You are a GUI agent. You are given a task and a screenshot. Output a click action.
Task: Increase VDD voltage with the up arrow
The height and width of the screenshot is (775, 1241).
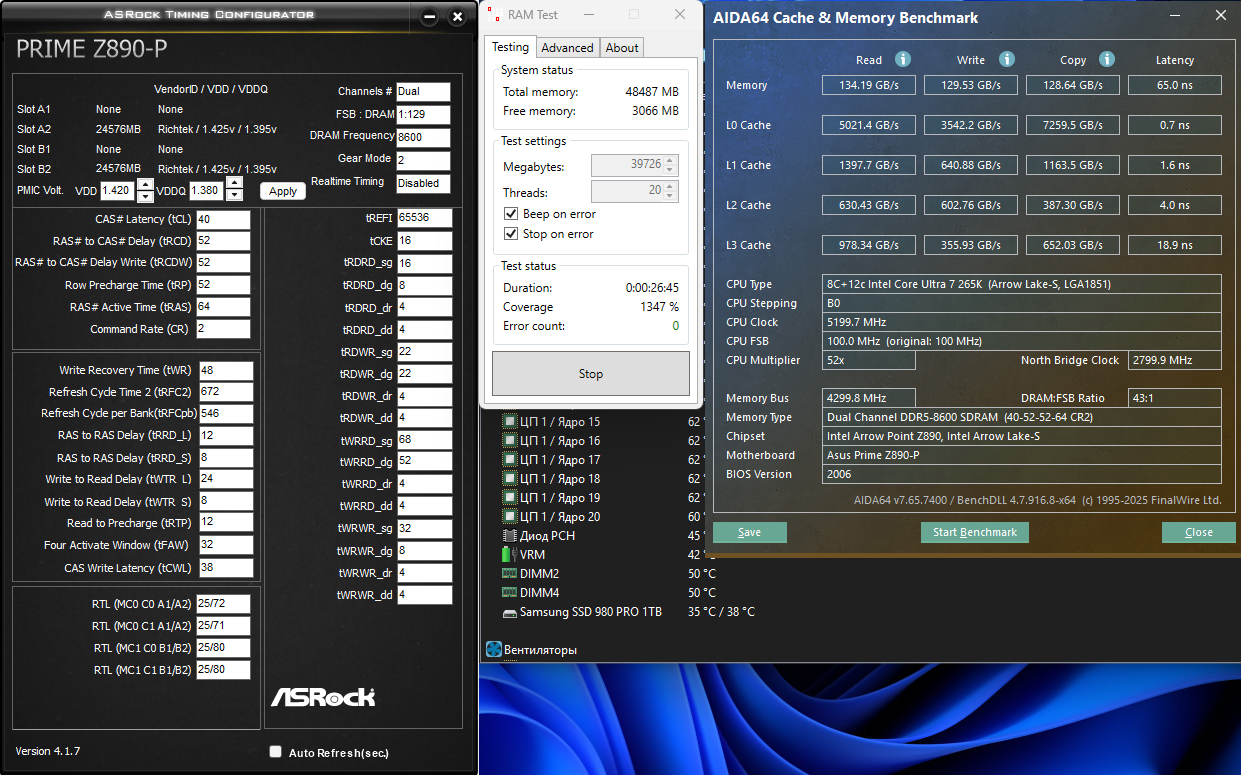point(145,184)
